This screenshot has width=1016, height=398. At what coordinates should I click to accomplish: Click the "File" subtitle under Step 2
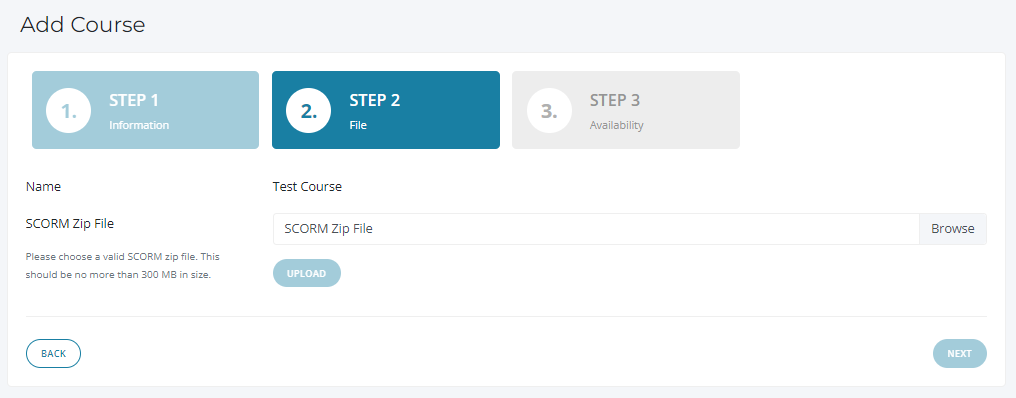pyautogui.click(x=358, y=125)
